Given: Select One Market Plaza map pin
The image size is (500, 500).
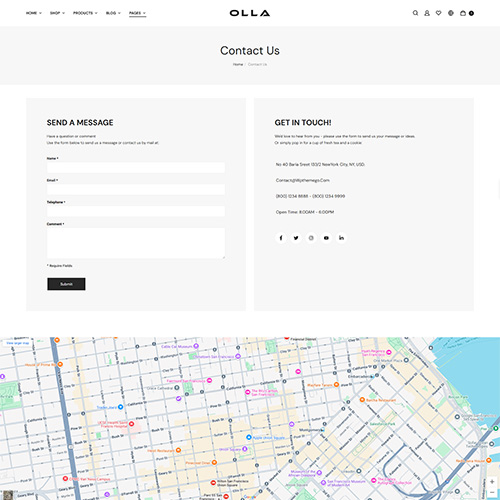Looking at the screenshot, I should [x=406, y=360].
